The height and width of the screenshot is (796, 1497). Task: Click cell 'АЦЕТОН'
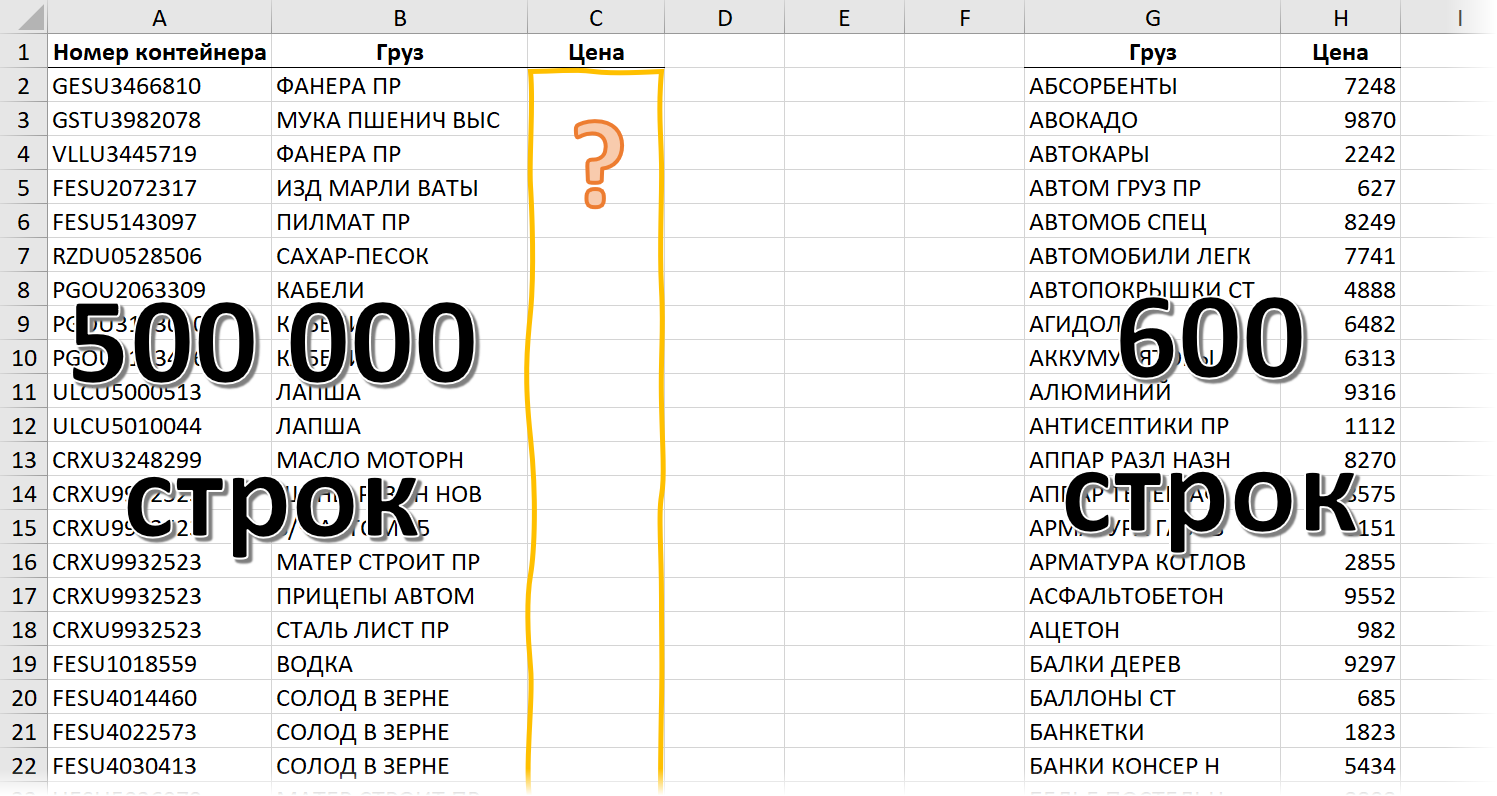tap(1152, 630)
